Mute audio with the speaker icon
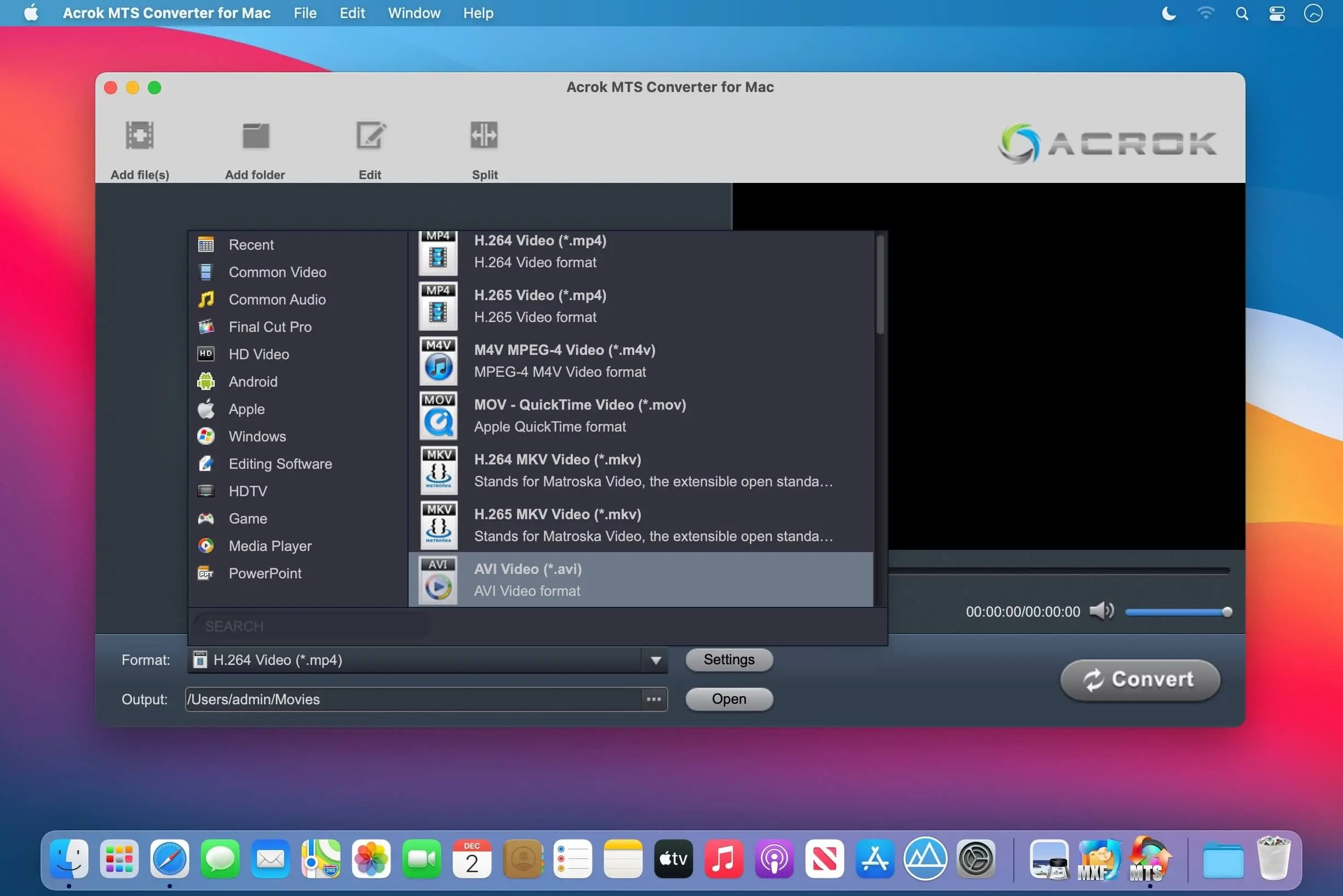Image resolution: width=1343 pixels, height=896 pixels. coord(1101,611)
